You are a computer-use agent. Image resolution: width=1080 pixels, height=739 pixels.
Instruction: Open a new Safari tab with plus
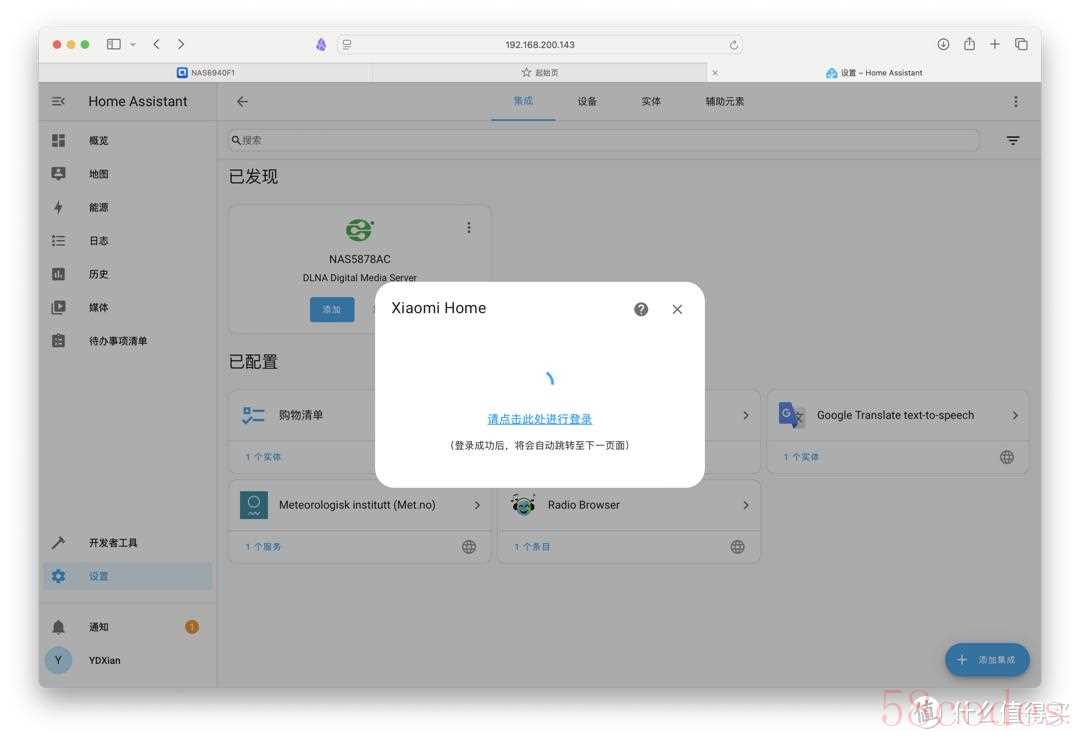tap(995, 44)
